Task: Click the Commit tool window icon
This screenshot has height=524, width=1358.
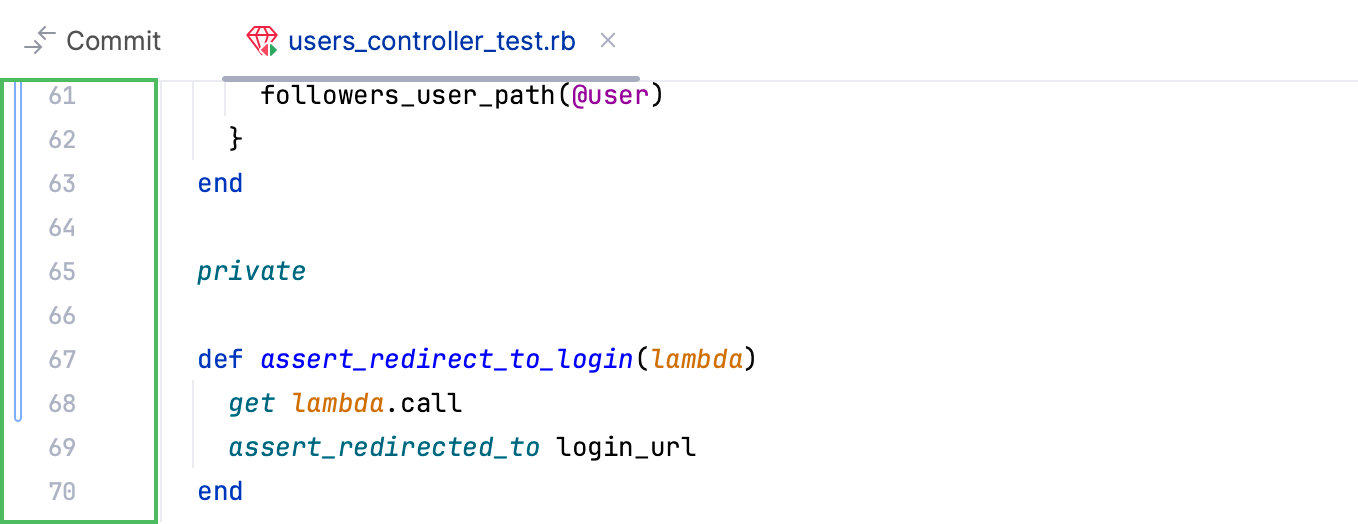Action: [39, 41]
